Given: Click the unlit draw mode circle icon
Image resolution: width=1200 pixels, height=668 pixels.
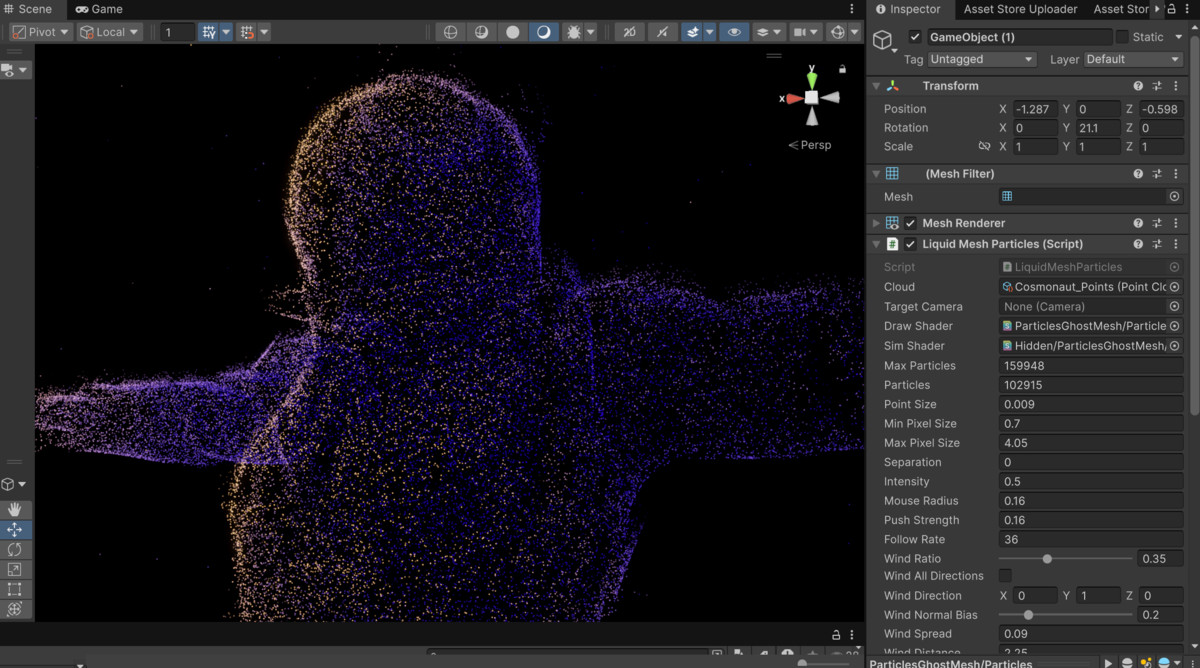Looking at the screenshot, I should coord(512,32).
